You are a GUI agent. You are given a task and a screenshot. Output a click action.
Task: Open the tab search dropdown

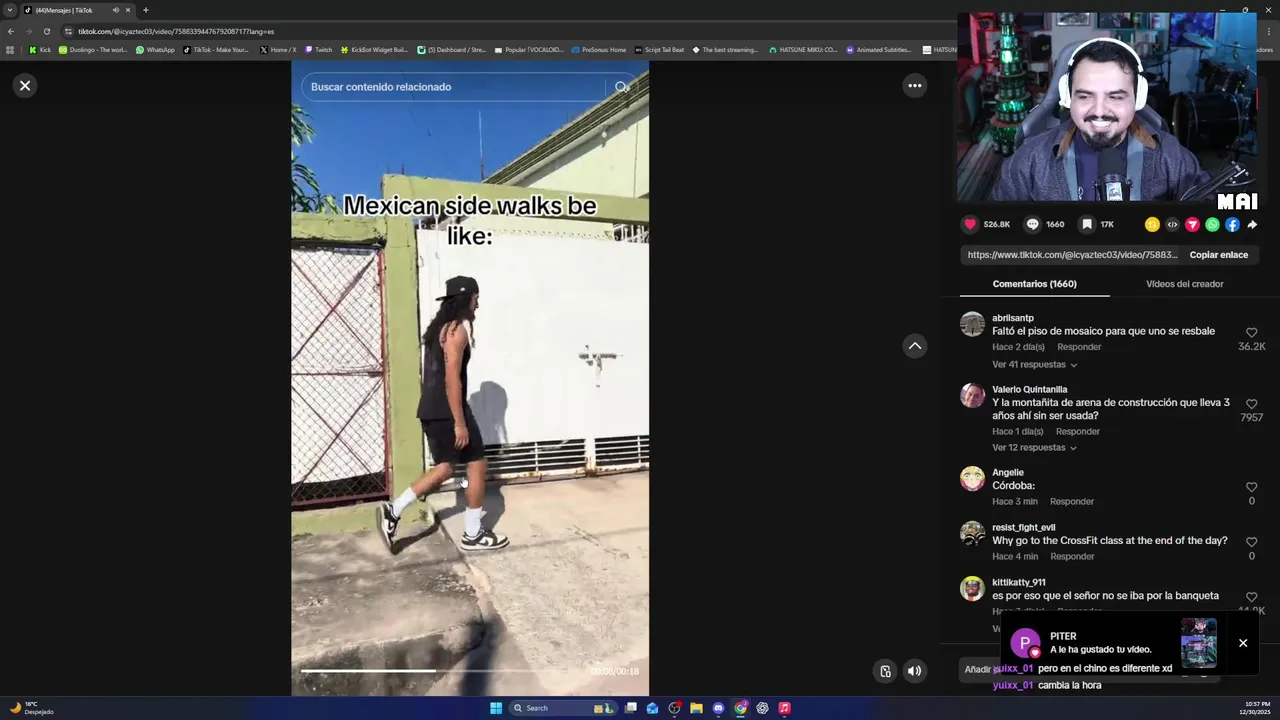coord(10,10)
